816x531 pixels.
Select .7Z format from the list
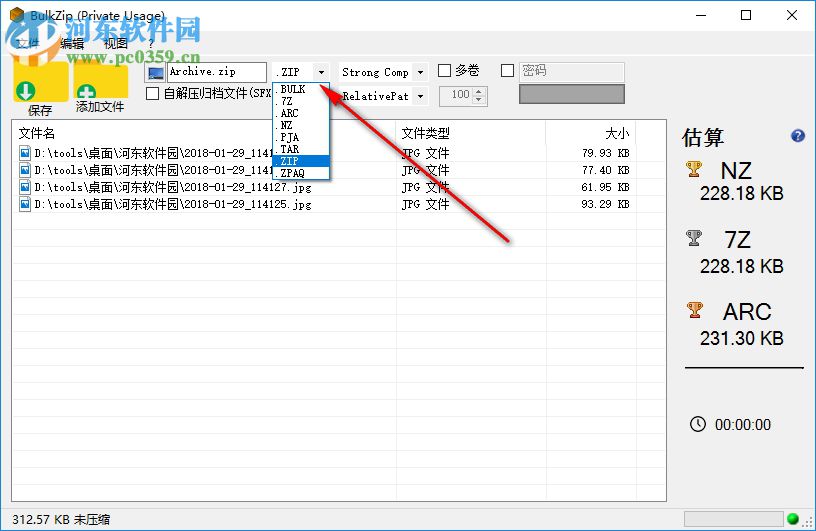coord(301,102)
